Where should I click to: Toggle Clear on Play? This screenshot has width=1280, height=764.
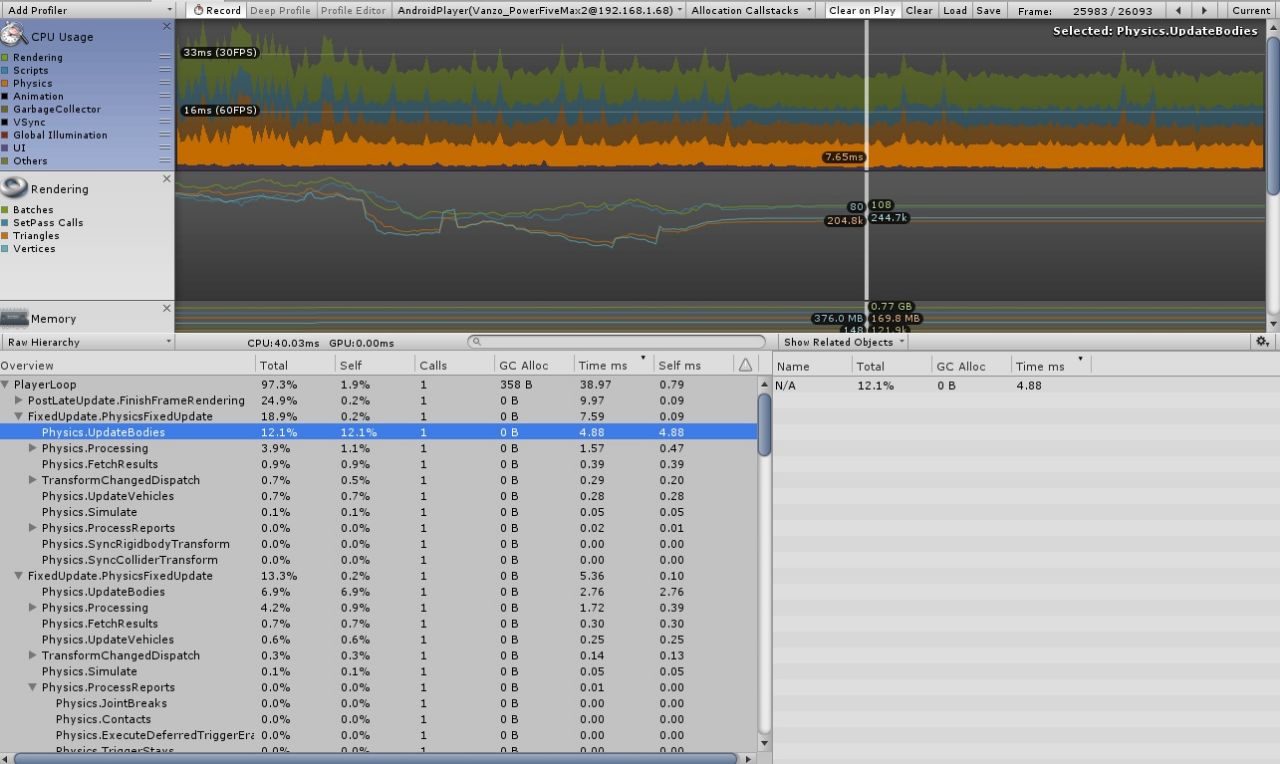click(x=862, y=10)
